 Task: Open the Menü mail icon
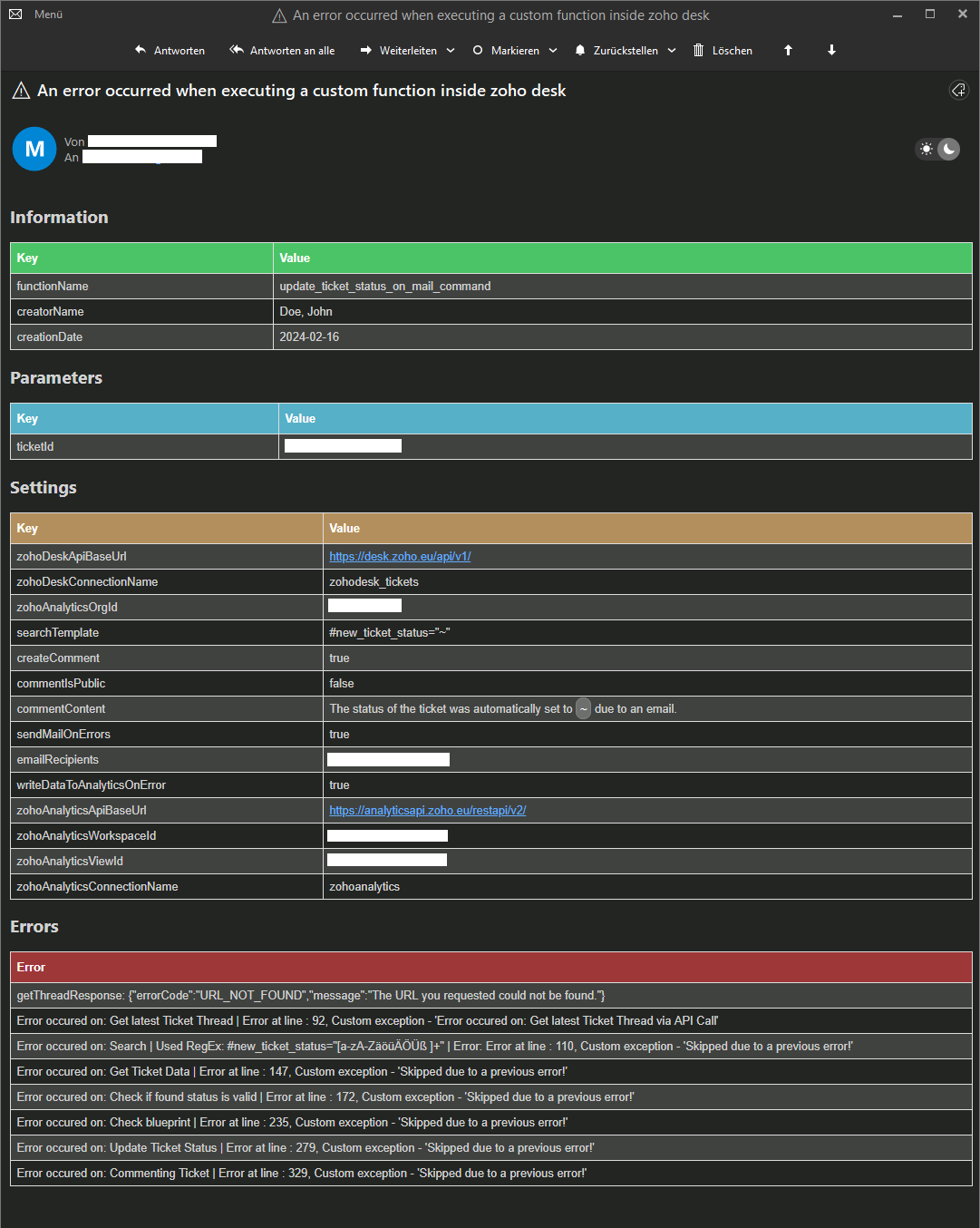(x=15, y=15)
